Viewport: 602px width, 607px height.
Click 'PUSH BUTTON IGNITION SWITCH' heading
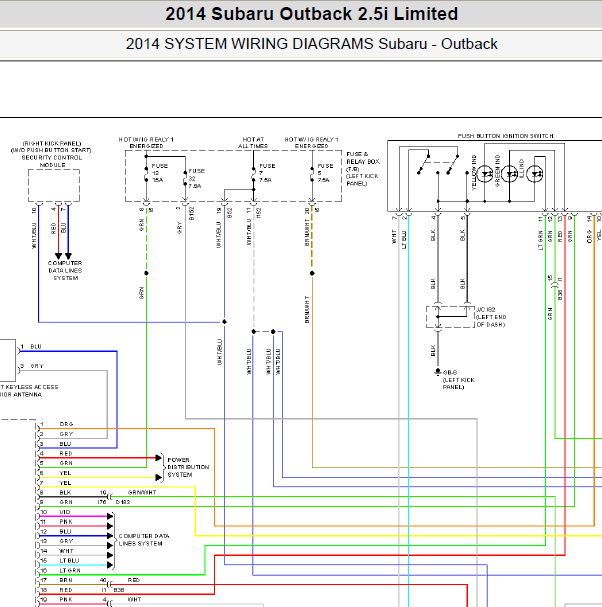coord(505,136)
